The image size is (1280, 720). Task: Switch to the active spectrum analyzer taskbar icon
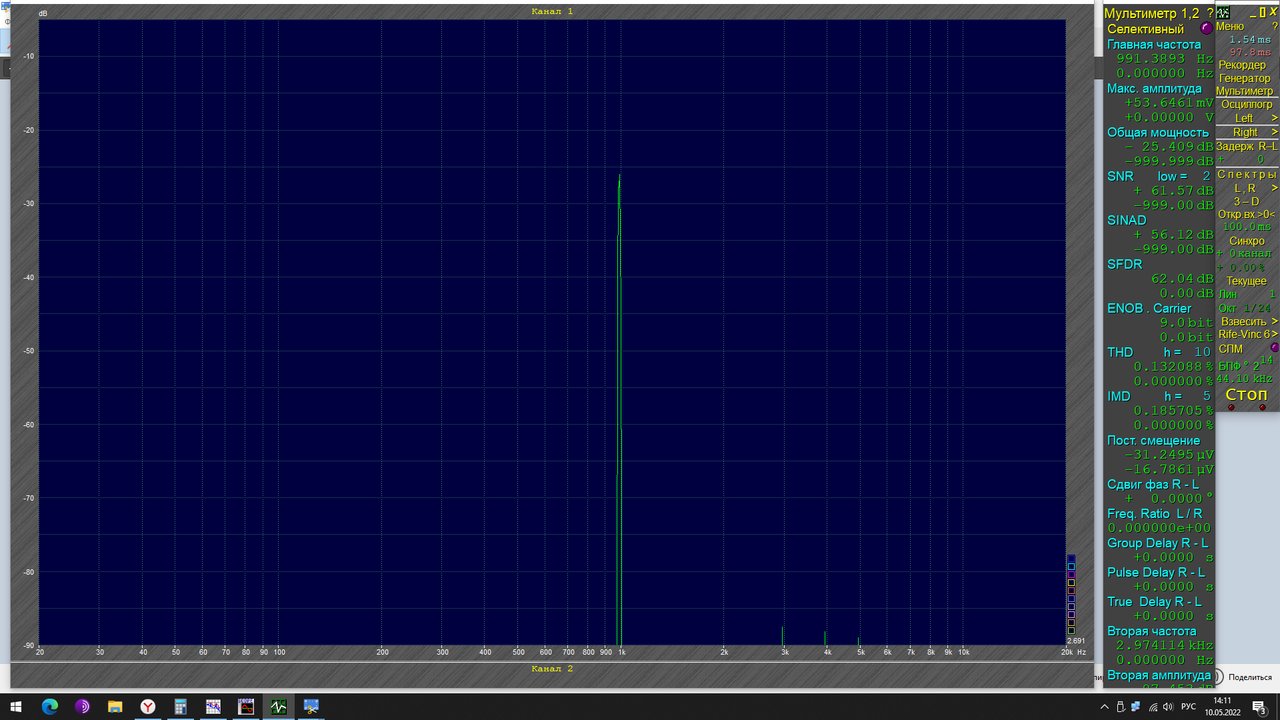278,707
